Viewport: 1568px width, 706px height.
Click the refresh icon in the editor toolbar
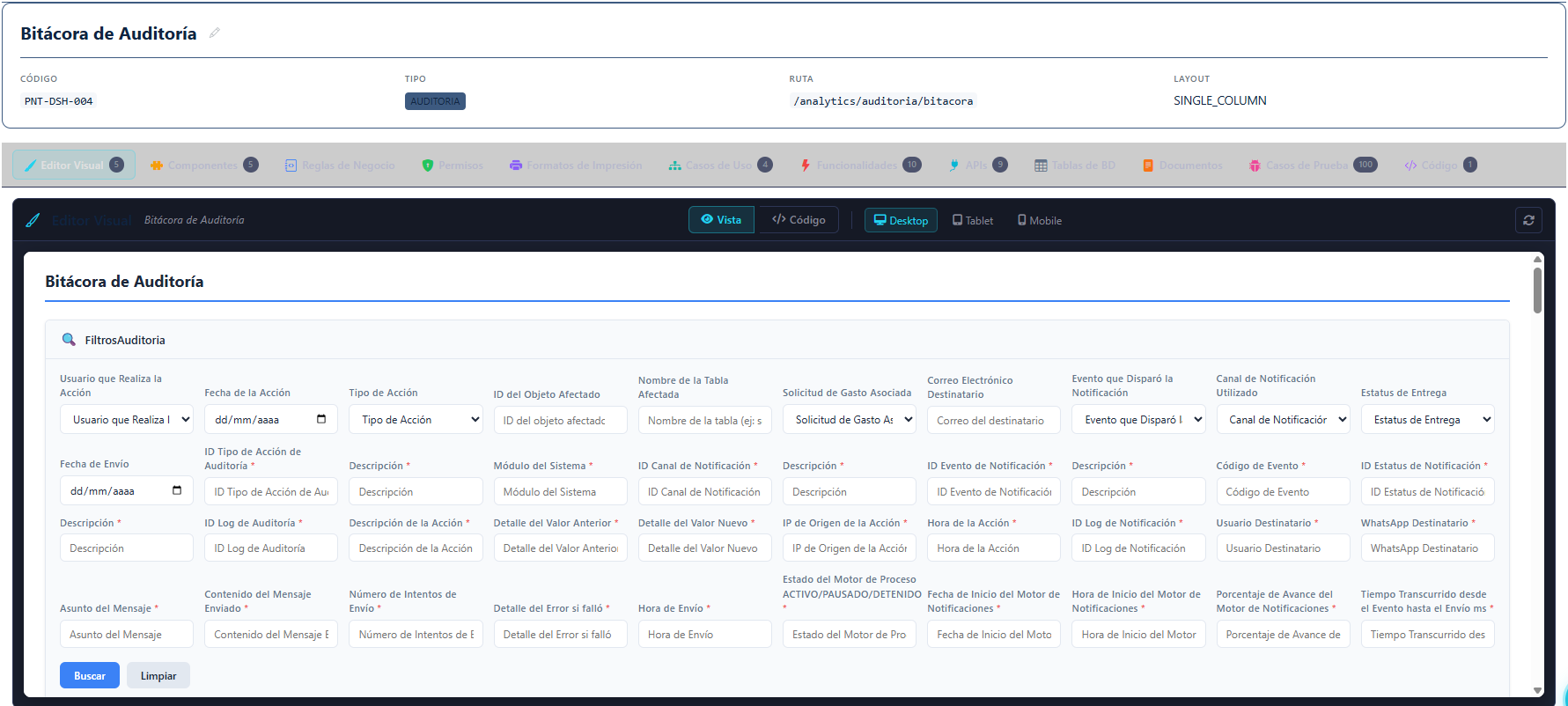coord(1528,220)
